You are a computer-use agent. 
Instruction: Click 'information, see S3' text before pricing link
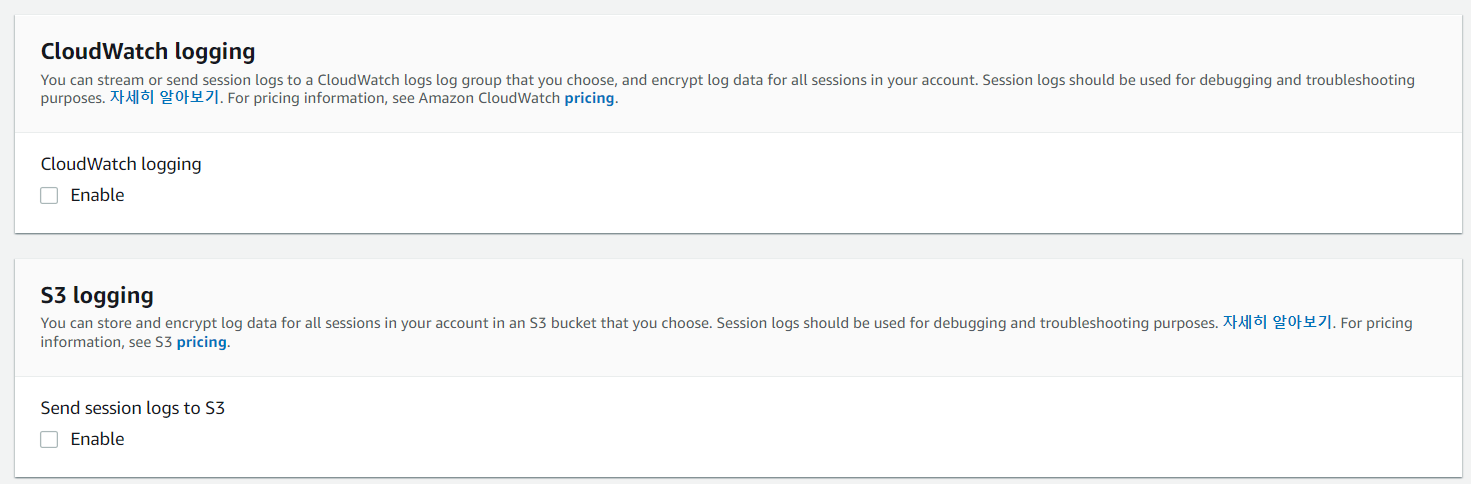106,342
